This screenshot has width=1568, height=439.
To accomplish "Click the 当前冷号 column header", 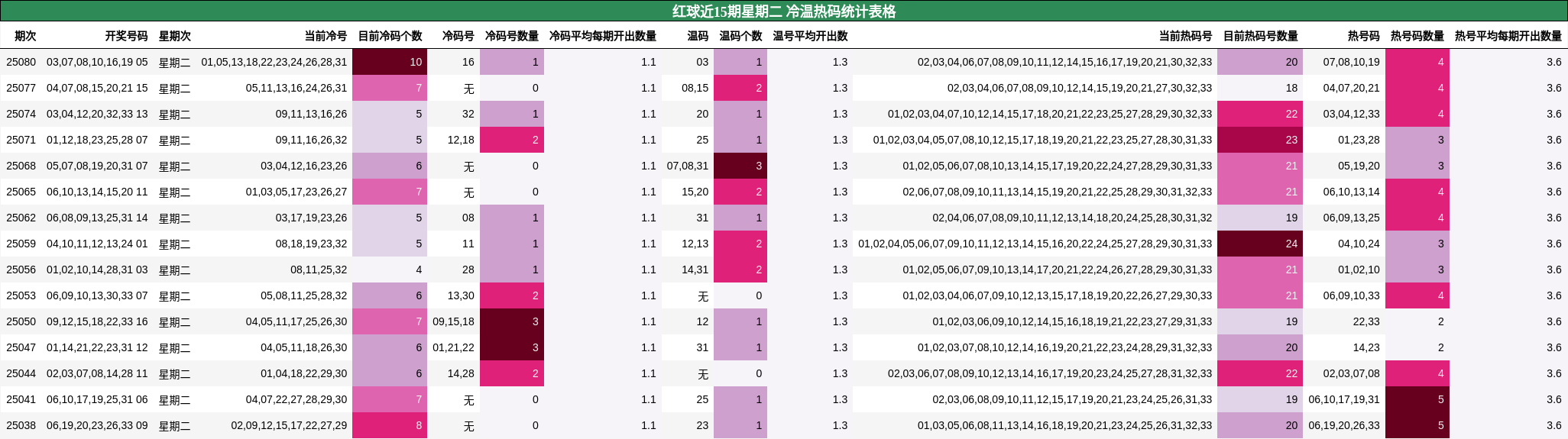I will coord(326,36).
